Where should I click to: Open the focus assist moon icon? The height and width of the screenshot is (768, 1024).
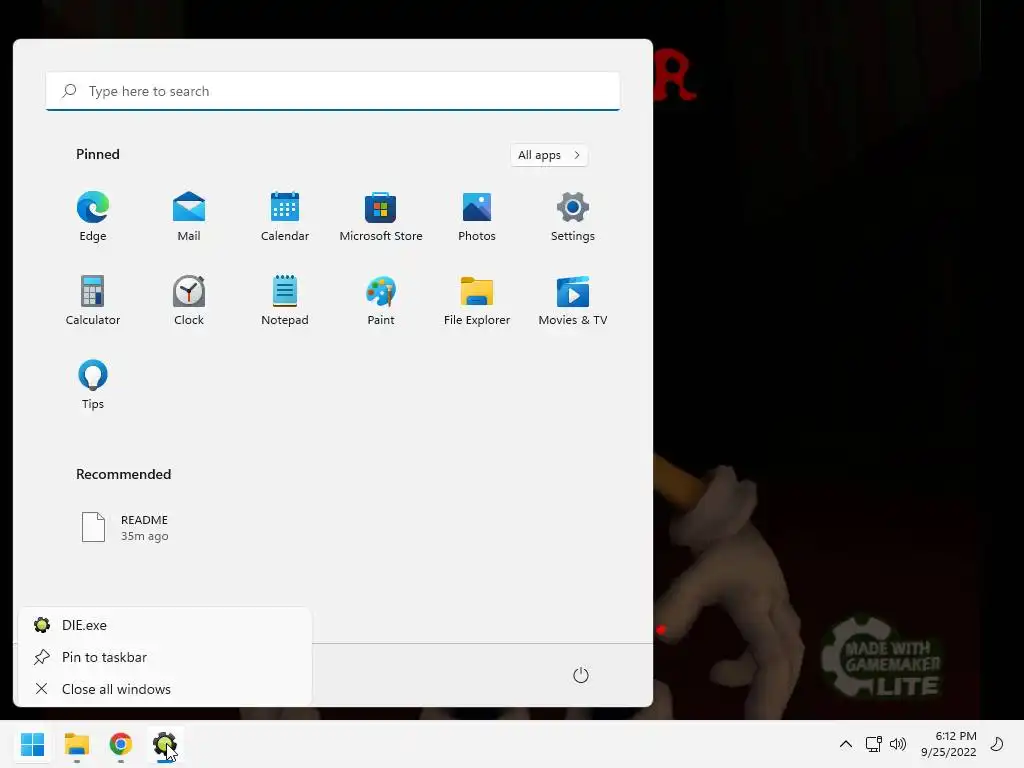997,744
